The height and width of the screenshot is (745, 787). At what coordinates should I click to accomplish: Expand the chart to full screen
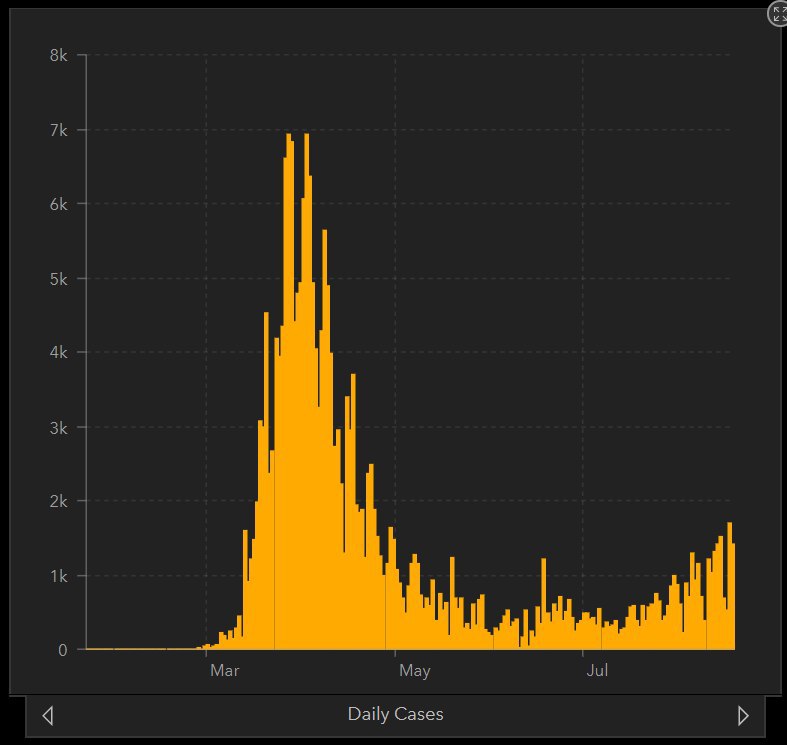[778, 14]
